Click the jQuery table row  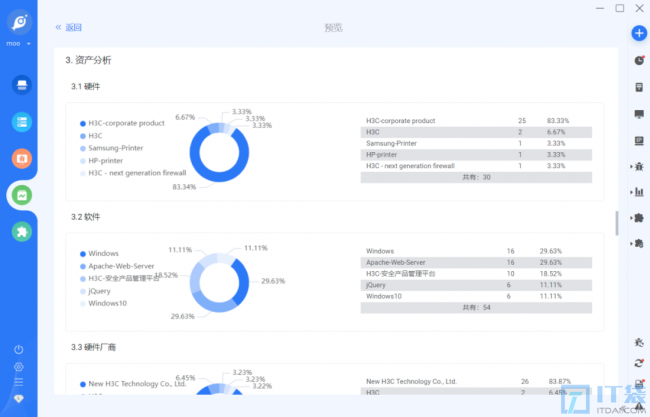pos(476,285)
